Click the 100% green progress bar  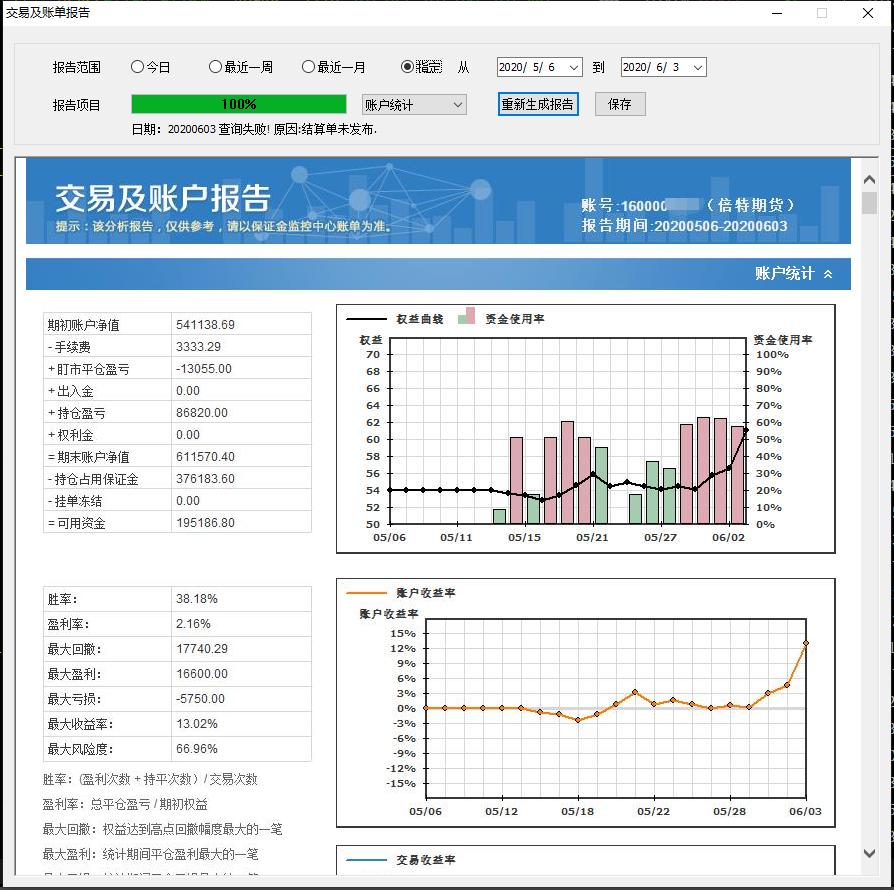tap(240, 104)
